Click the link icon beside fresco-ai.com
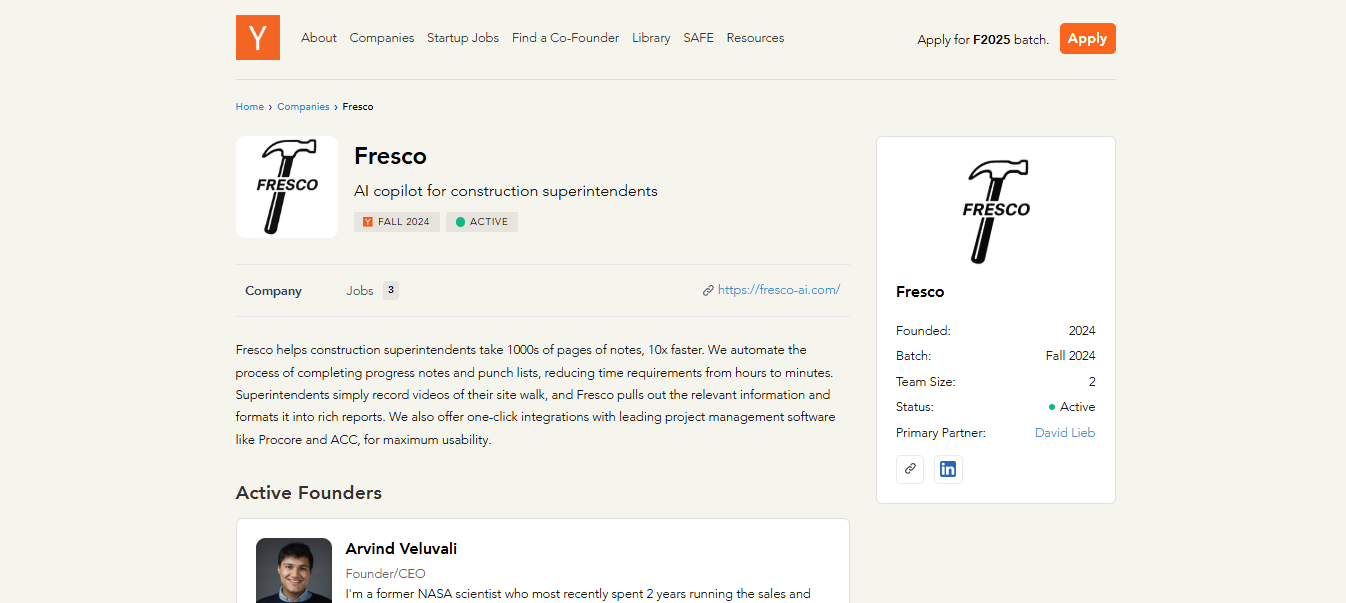 coord(708,291)
